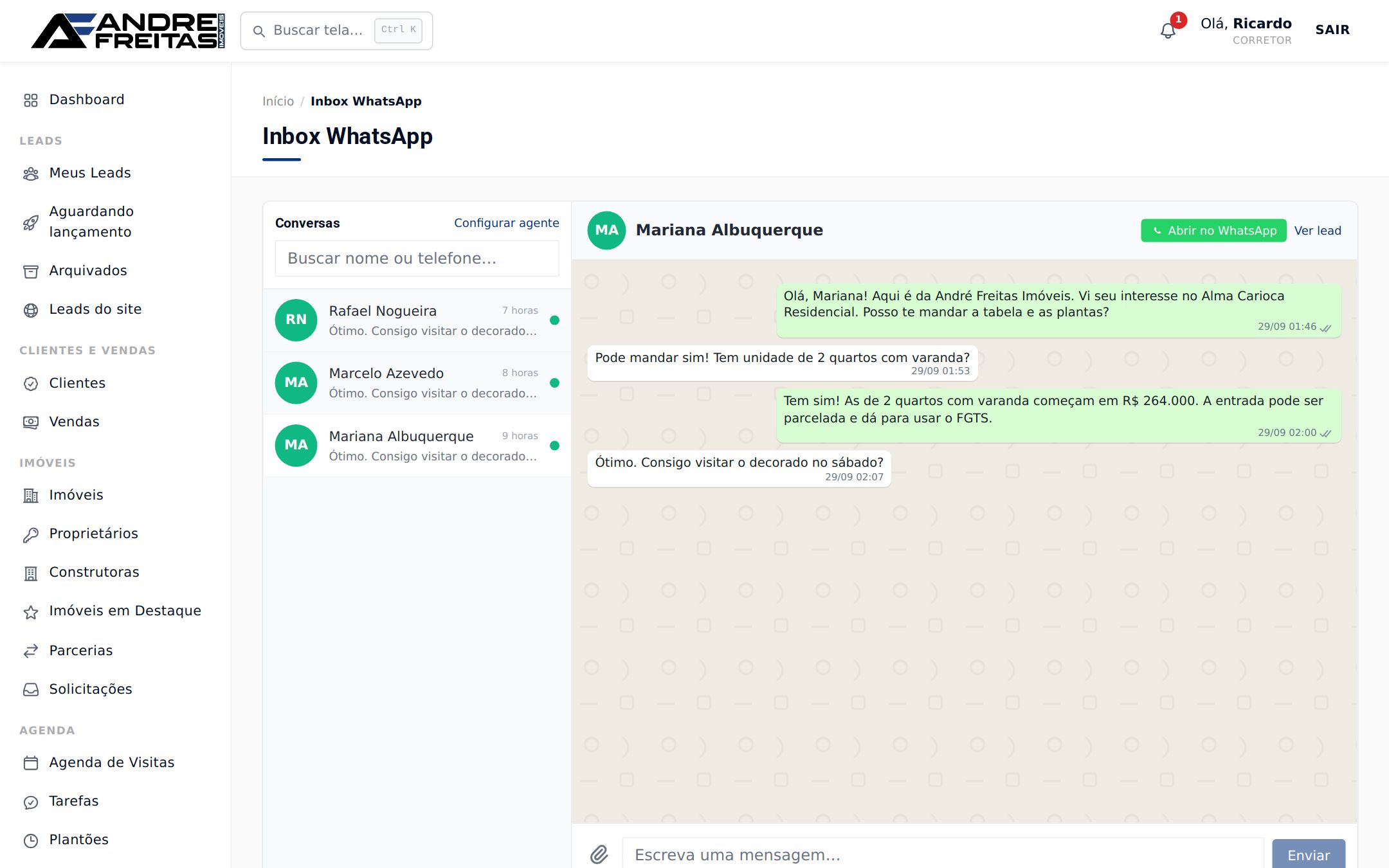The image size is (1389, 868).
Task: Click the Tarefas check icon
Action: pyautogui.click(x=31, y=802)
